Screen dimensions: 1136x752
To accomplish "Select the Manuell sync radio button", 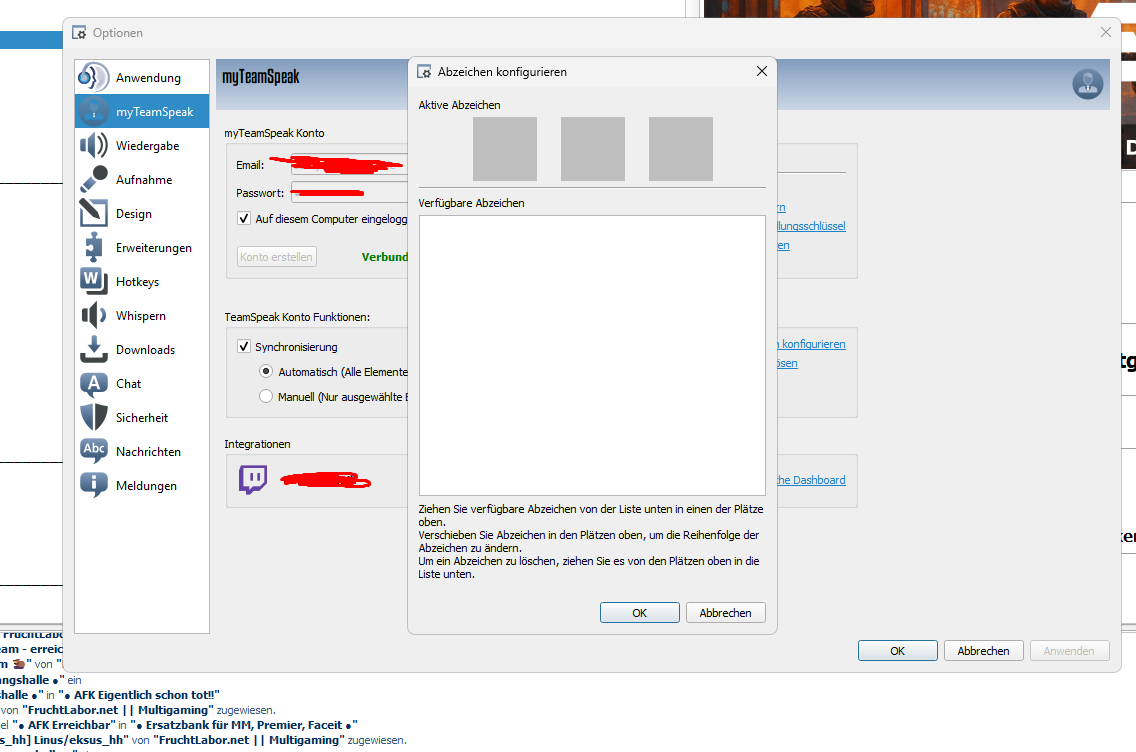I will [266, 396].
